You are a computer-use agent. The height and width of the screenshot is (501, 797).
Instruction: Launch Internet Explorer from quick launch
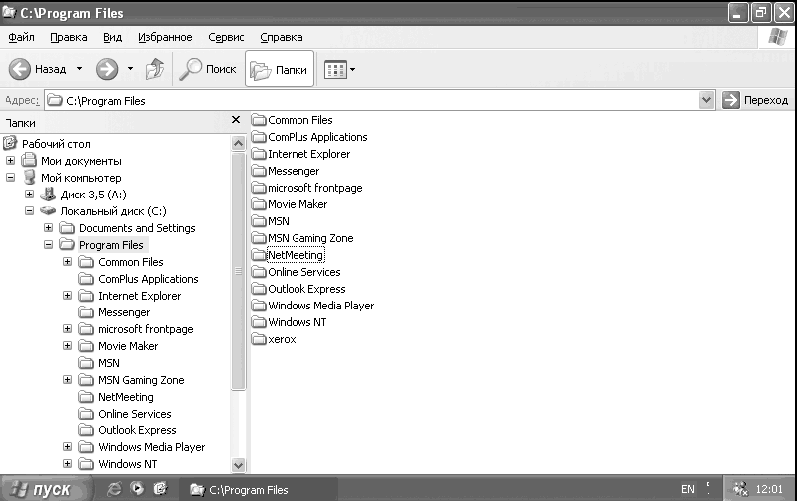pos(114,489)
